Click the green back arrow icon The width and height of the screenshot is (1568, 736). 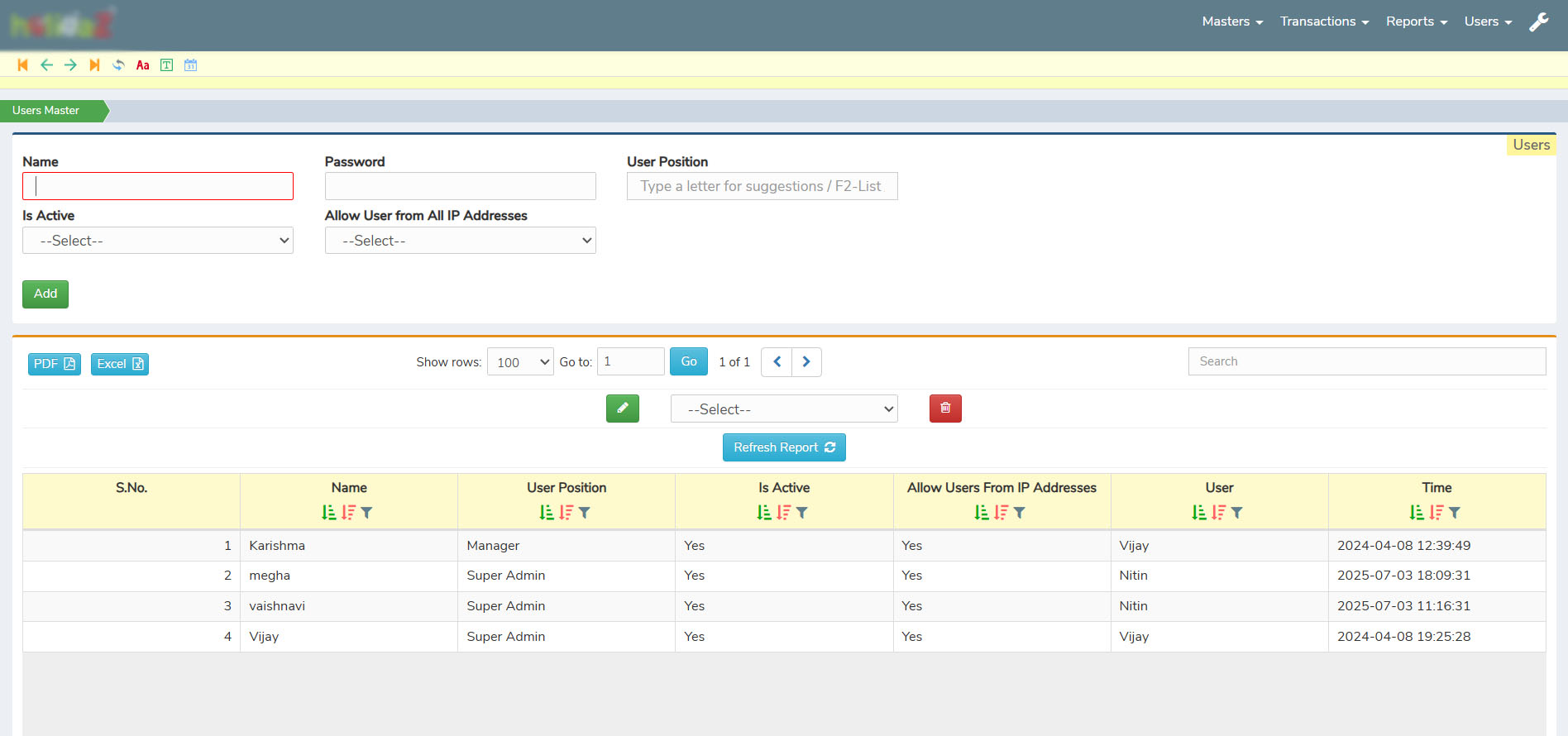click(46, 65)
